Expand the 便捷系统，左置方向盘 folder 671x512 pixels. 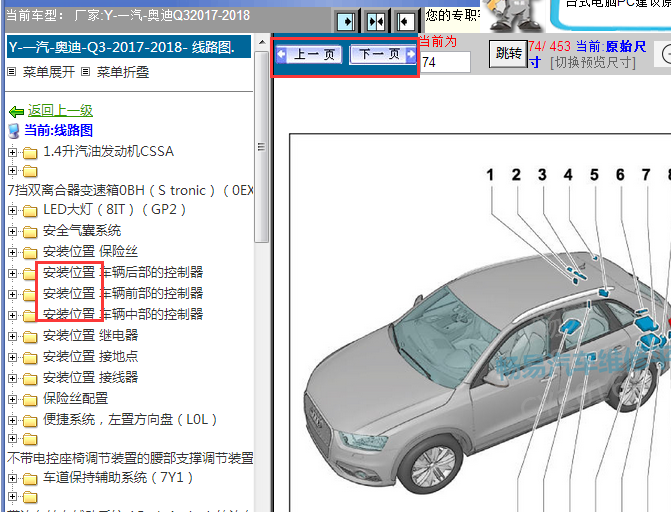(x=12, y=420)
